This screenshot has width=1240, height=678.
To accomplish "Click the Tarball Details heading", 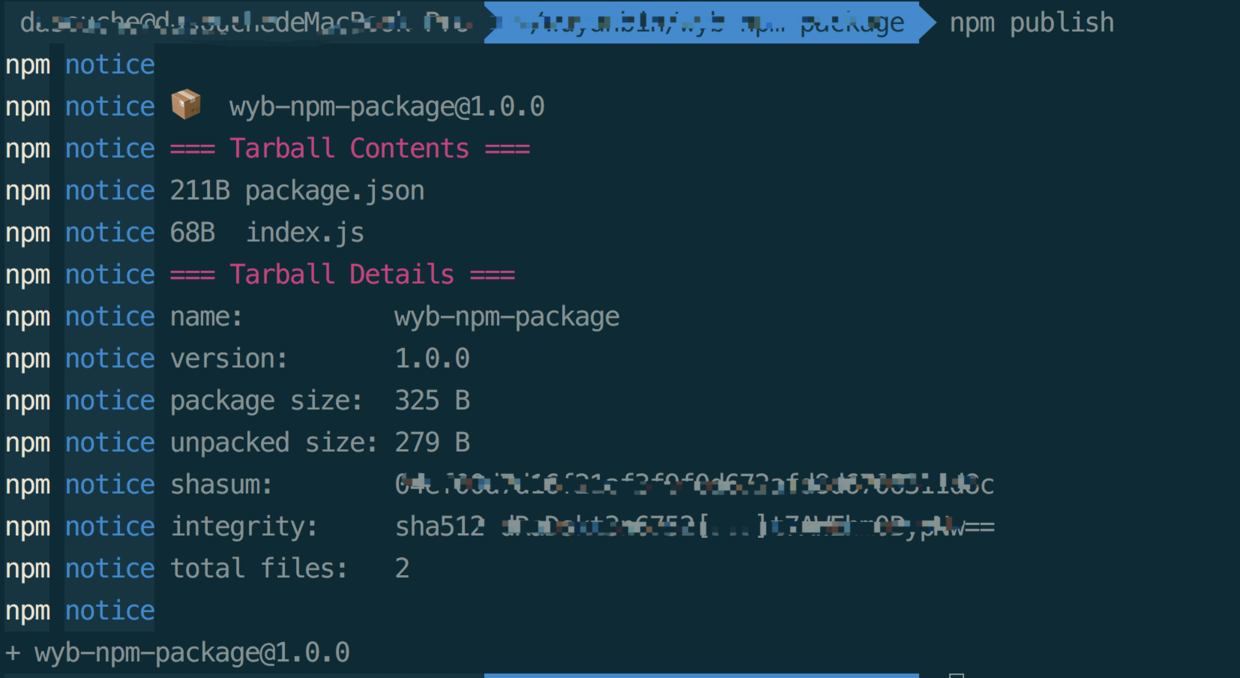I will point(343,274).
